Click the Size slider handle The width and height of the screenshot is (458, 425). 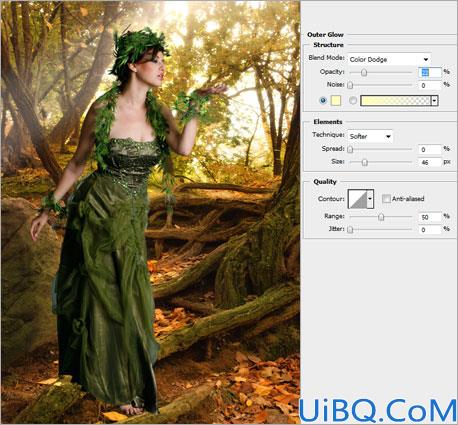coord(365,162)
